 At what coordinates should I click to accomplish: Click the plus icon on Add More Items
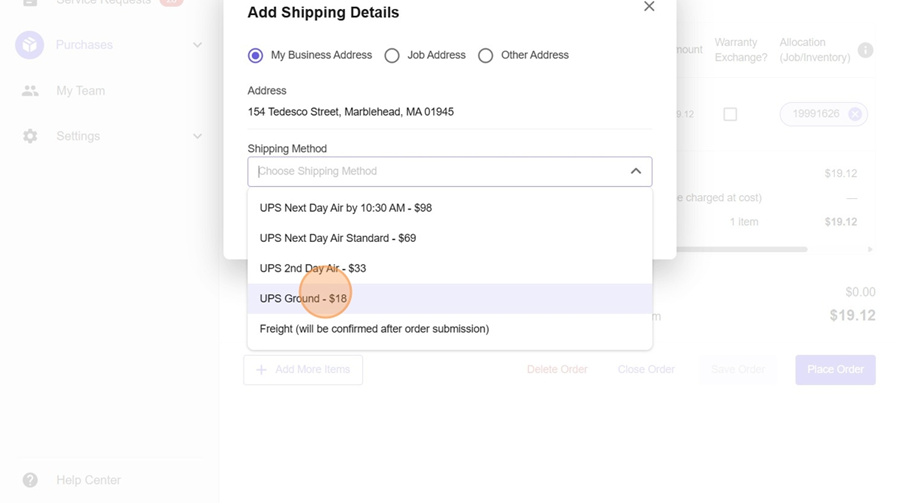pos(261,370)
